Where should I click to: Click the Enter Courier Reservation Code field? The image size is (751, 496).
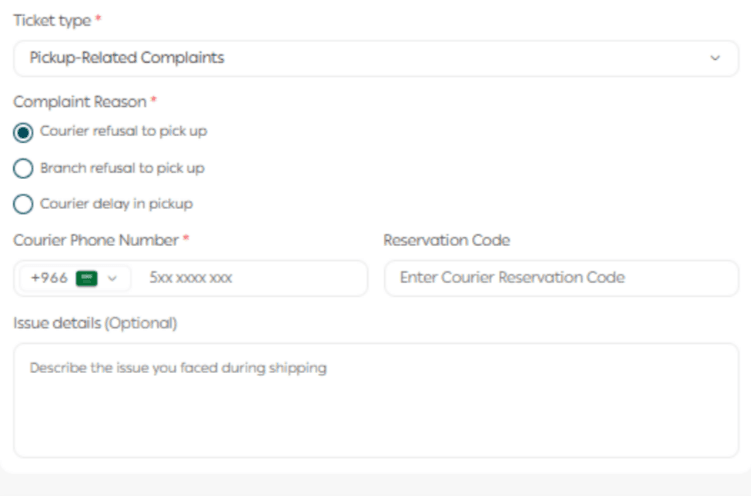[x=560, y=278]
